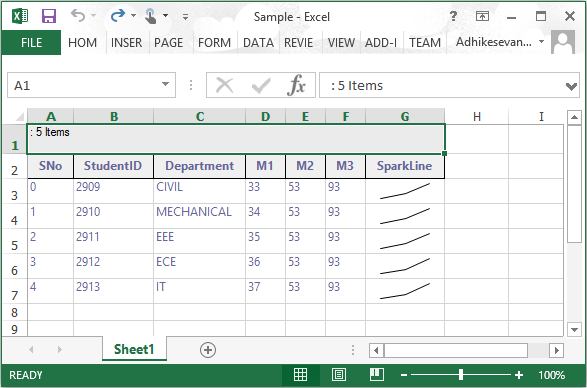
Task: Click the horizontal scrollbar thumb
Action: point(456,351)
